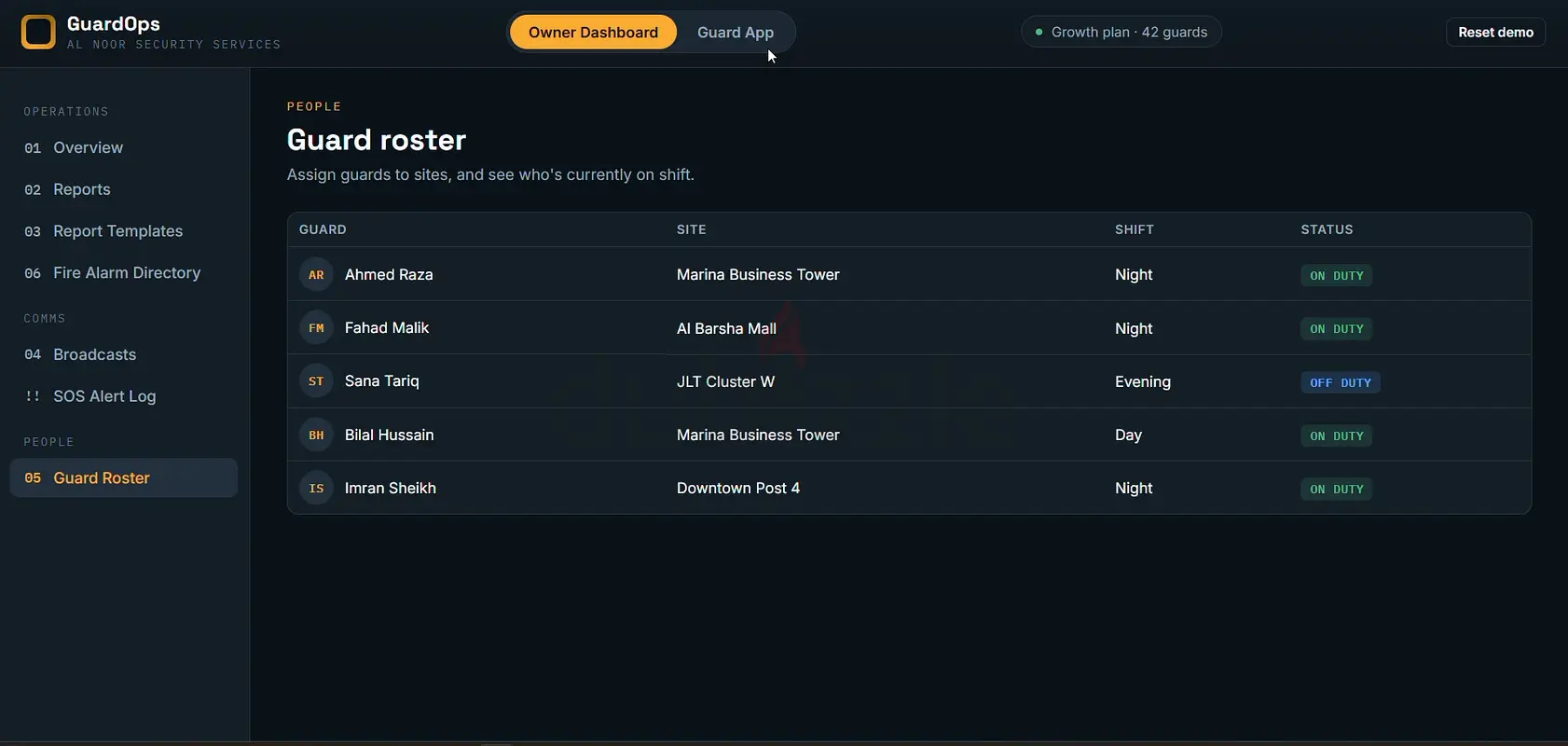Click Bilal Hussain's BH avatar badge

click(316, 435)
